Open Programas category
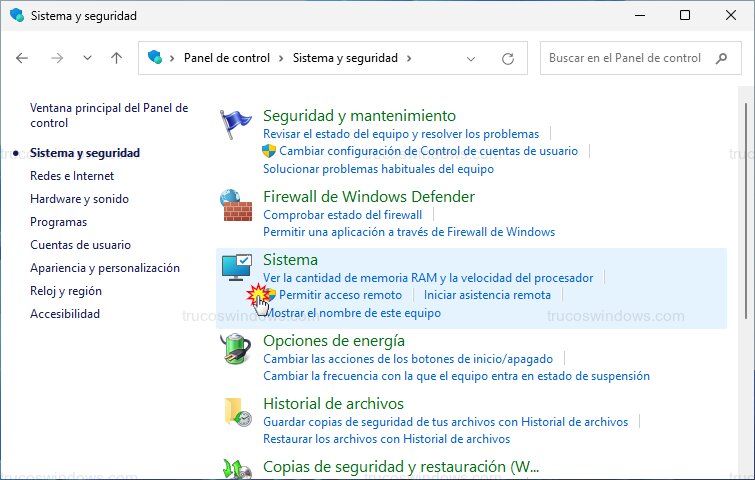Screen dimensions: 755x480 click(x=59, y=222)
